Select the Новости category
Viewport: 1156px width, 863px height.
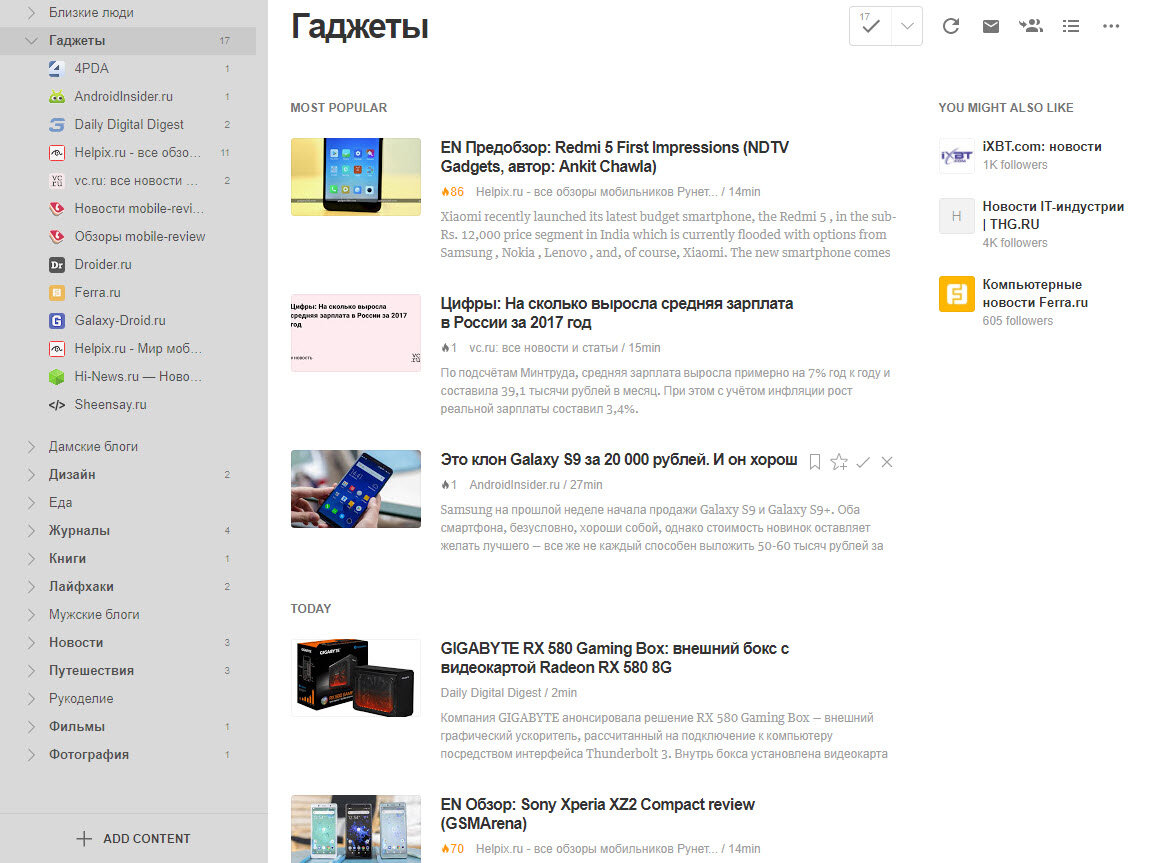coord(76,643)
